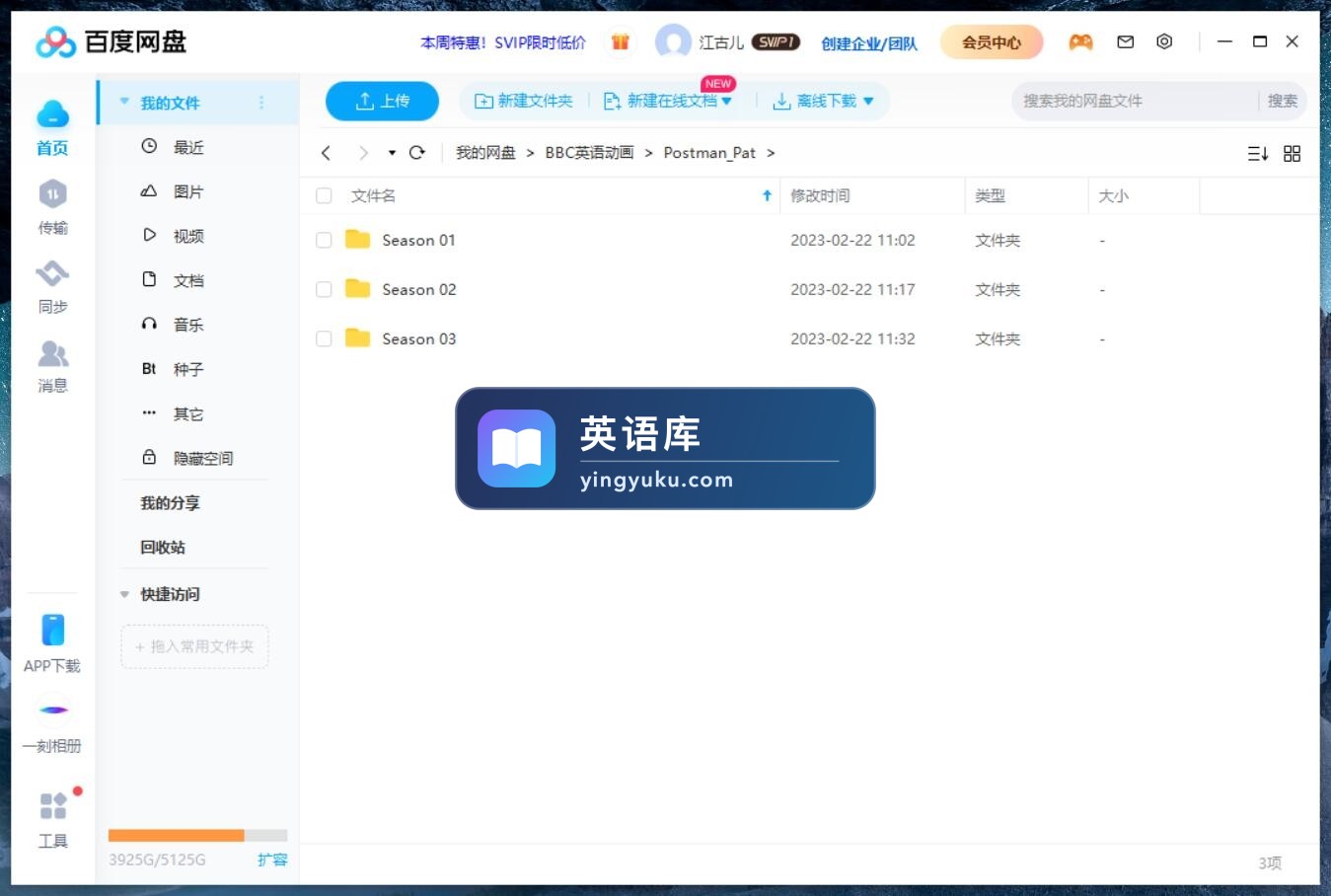Select the Season 02 folder name
This screenshot has height=896, width=1331.
[419, 289]
